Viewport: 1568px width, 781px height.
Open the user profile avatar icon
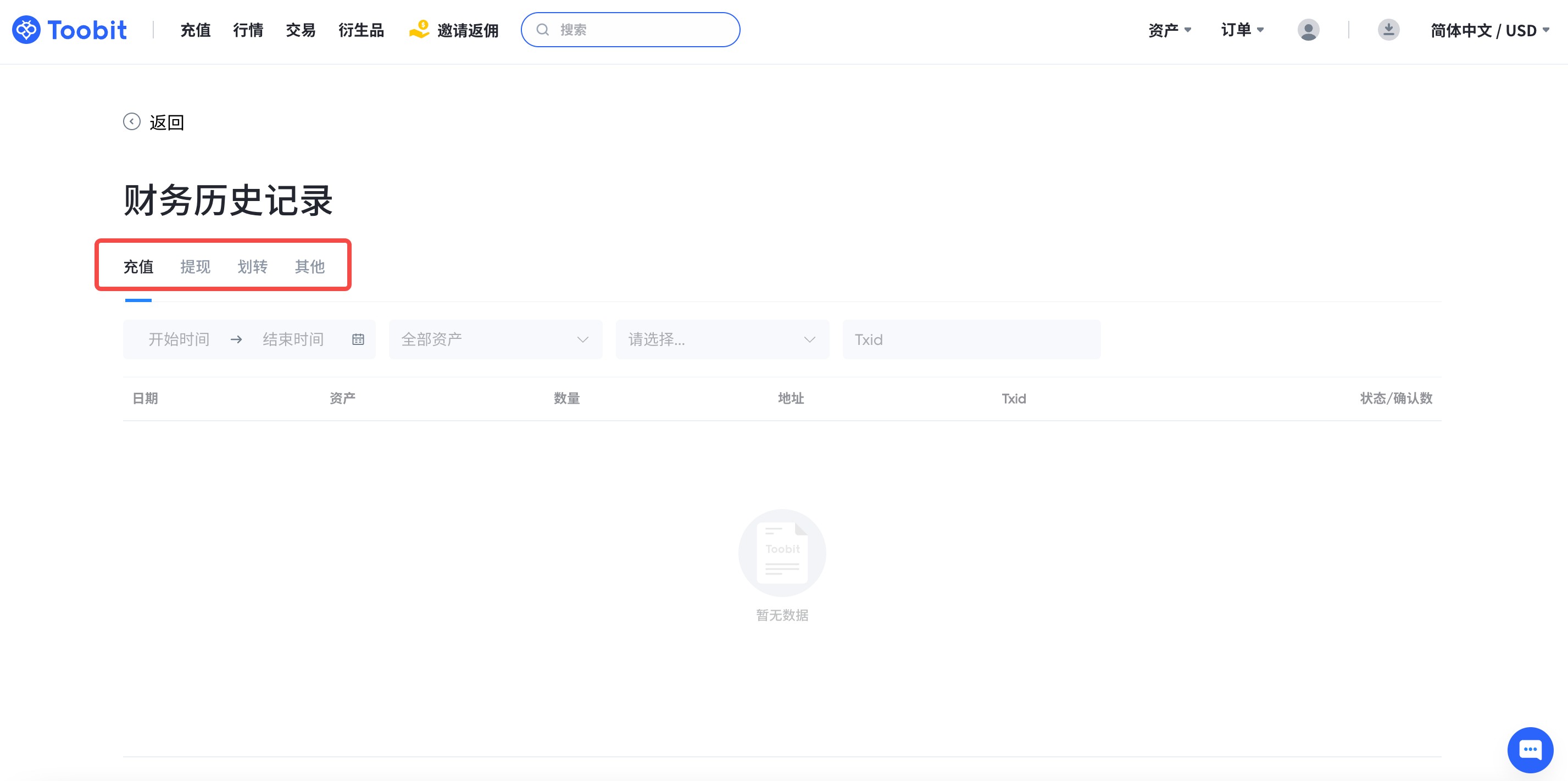click(1308, 30)
